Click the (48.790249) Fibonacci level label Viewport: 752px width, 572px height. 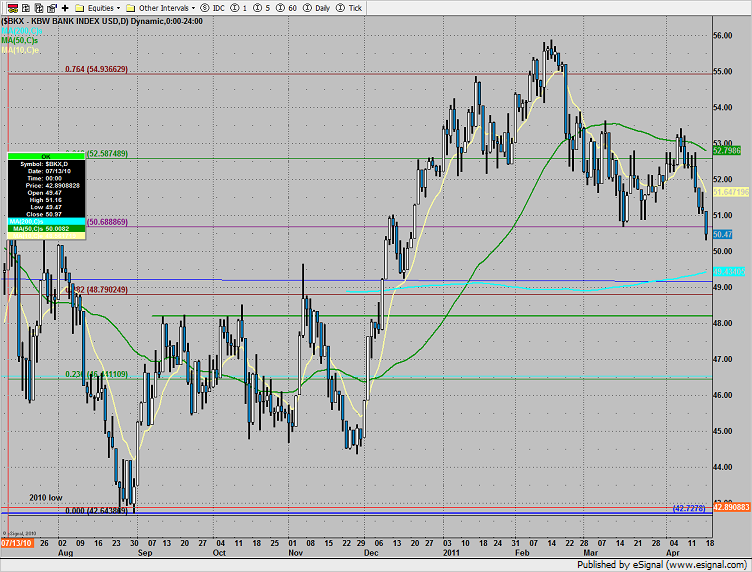click(x=107, y=290)
